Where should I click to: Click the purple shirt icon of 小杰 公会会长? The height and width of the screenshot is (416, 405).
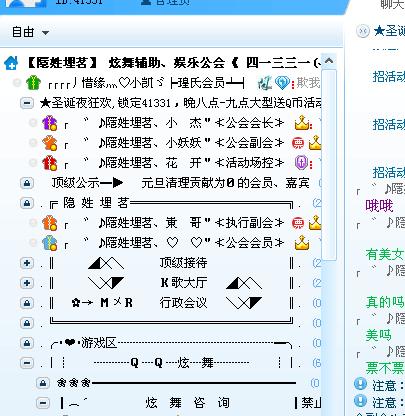[x=49, y=123]
